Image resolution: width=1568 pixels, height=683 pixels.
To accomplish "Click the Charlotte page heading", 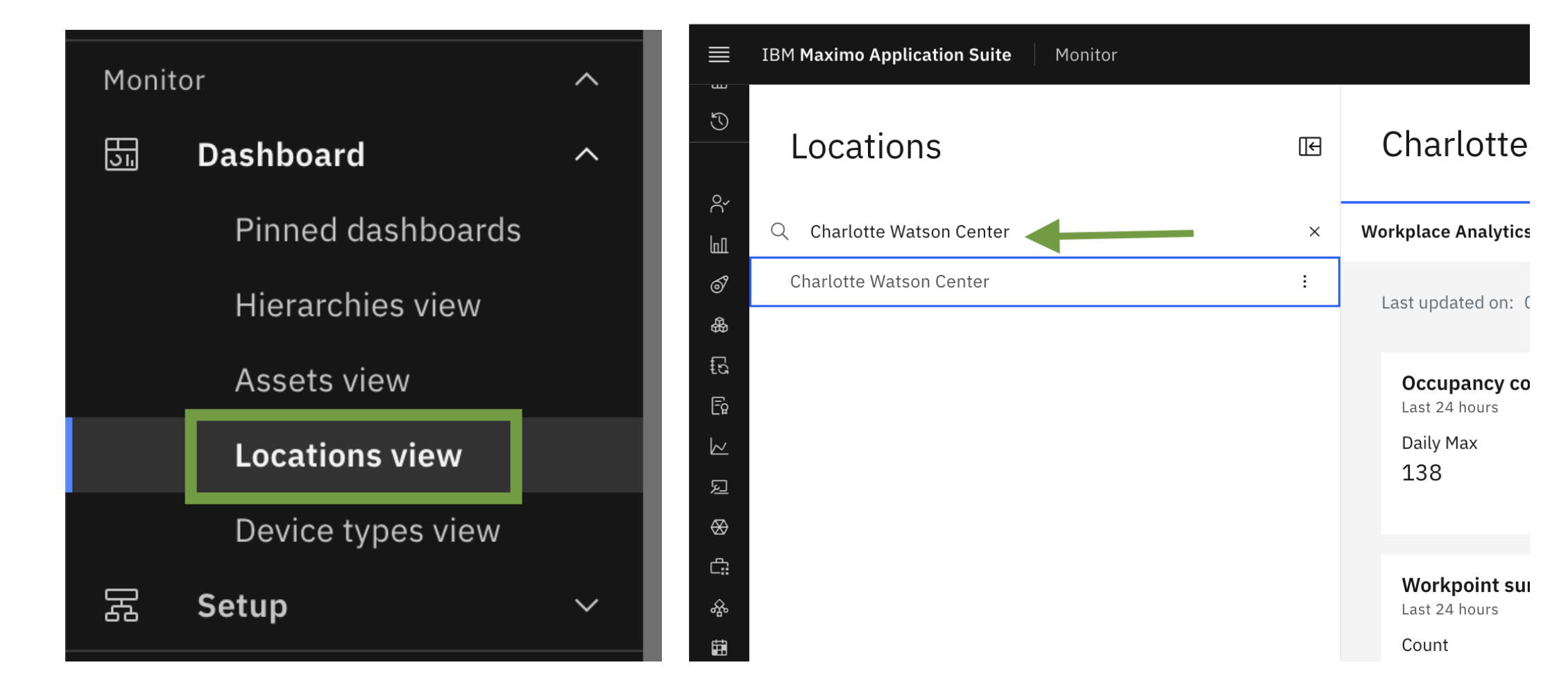I will click(x=1454, y=144).
